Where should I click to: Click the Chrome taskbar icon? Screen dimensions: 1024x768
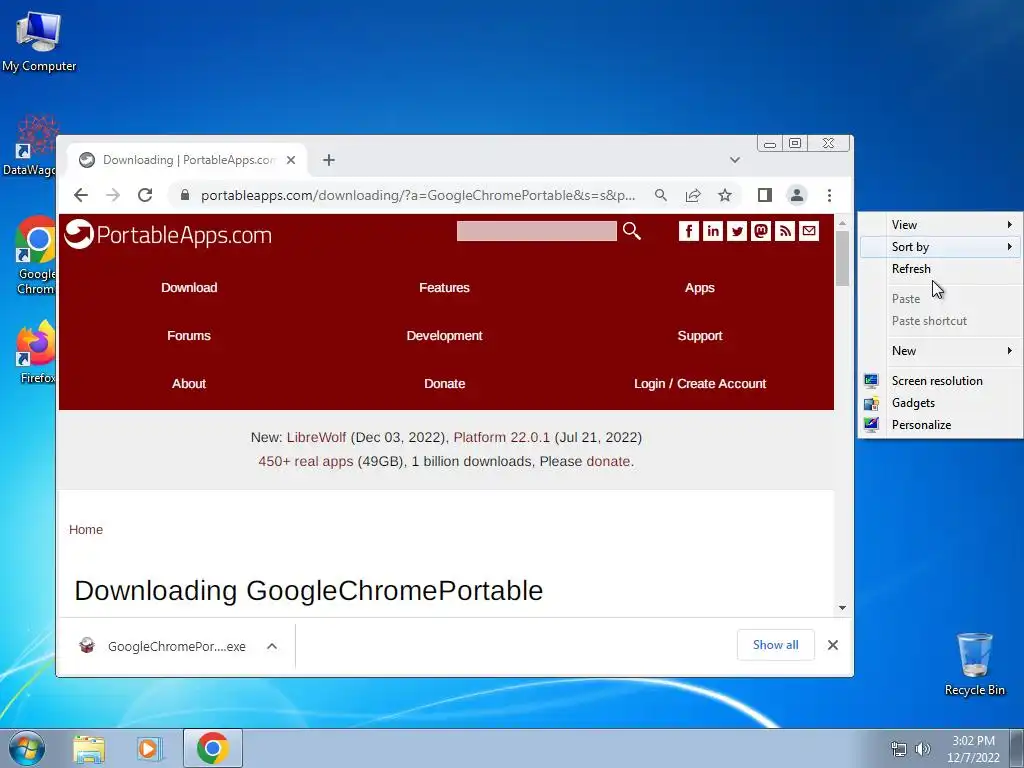(213, 748)
